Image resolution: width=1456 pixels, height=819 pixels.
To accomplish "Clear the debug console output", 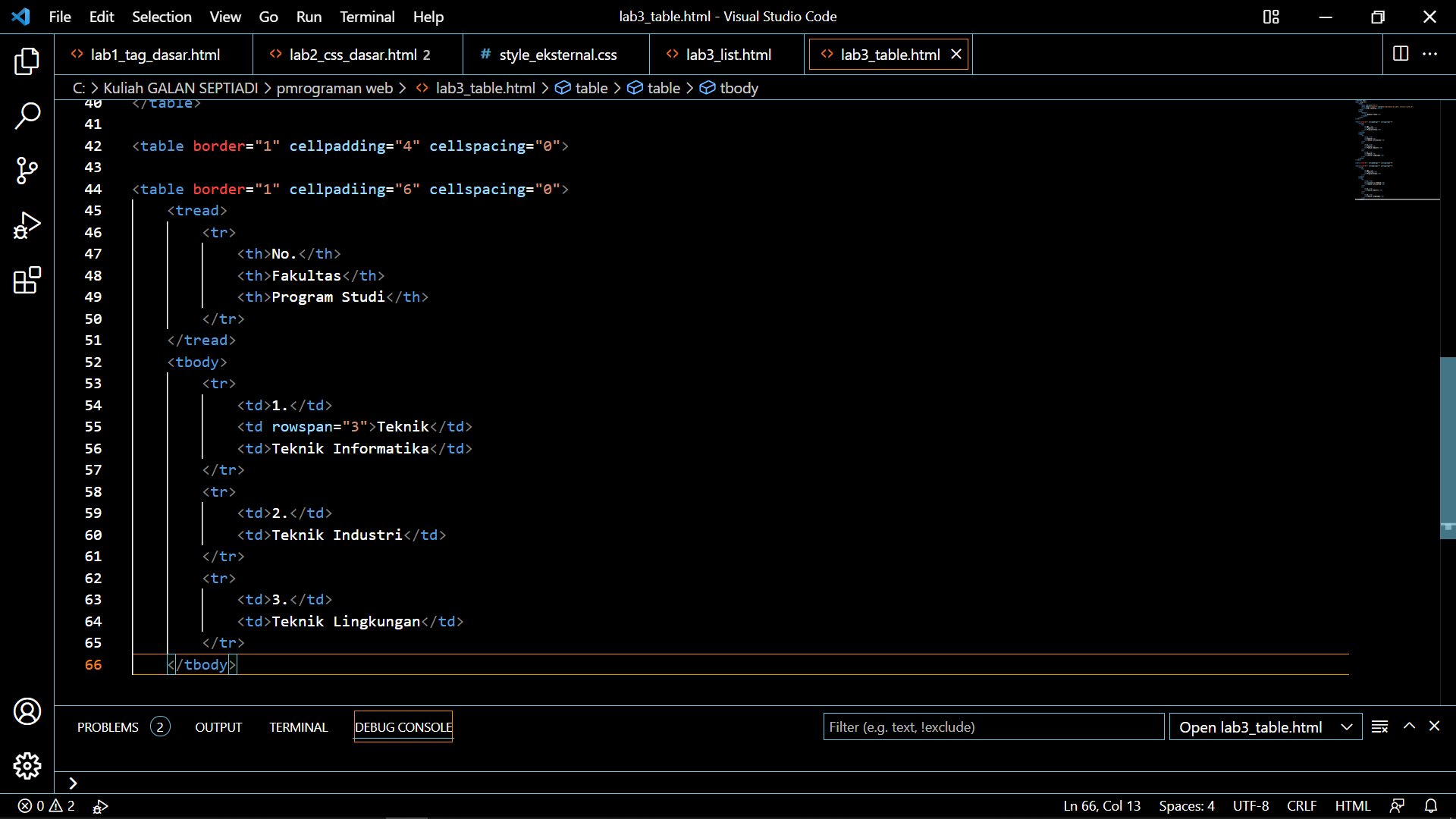I will 1379,726.
